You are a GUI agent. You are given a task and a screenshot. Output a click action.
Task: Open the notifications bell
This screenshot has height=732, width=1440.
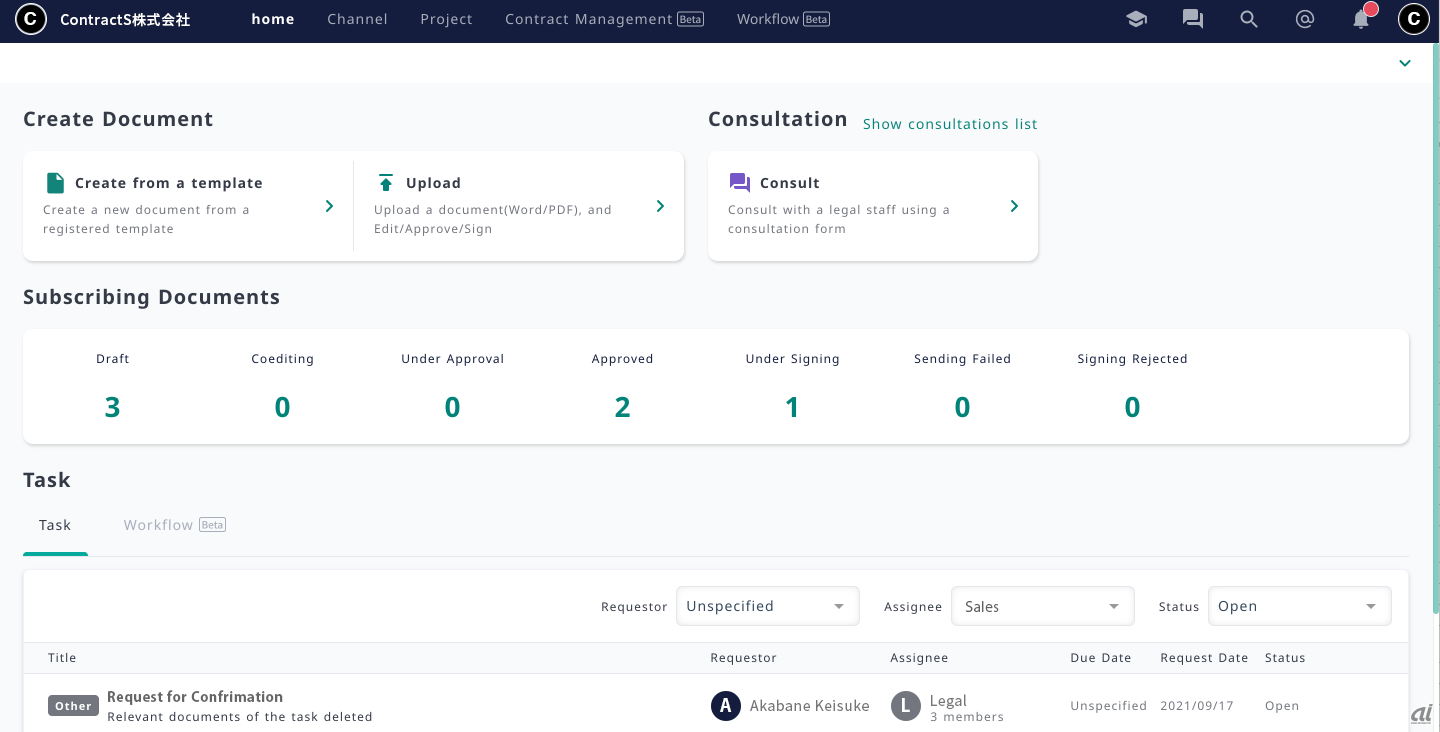(x=1360, y=19)
